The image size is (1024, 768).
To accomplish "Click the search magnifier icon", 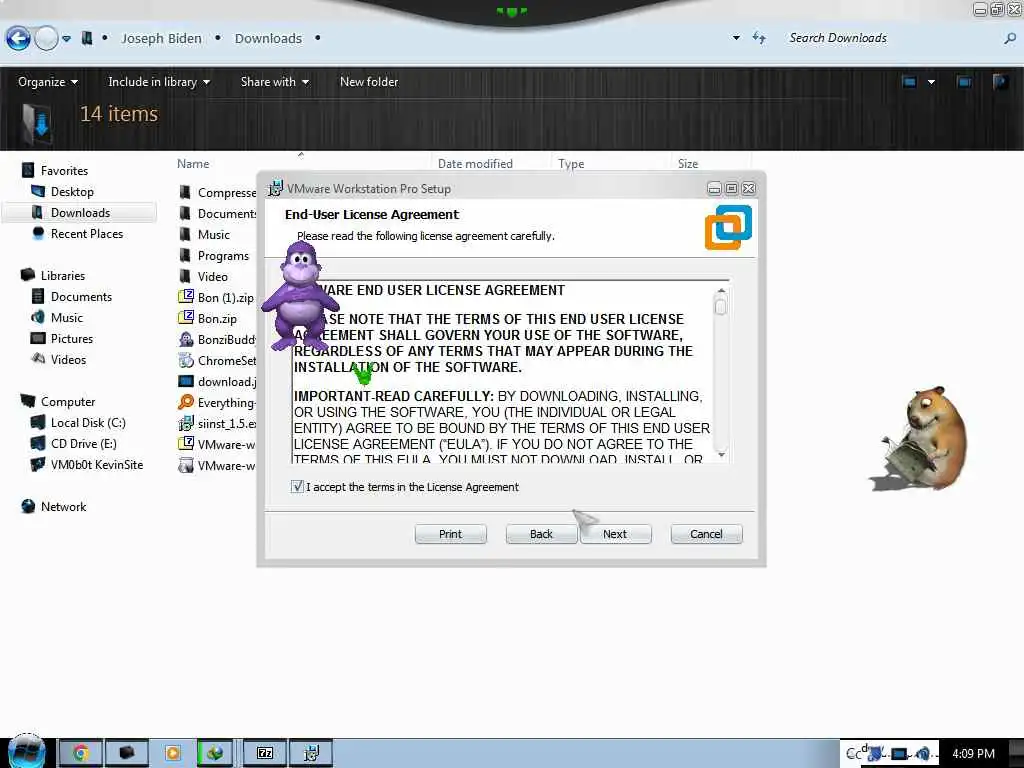I will [1010, 39].
